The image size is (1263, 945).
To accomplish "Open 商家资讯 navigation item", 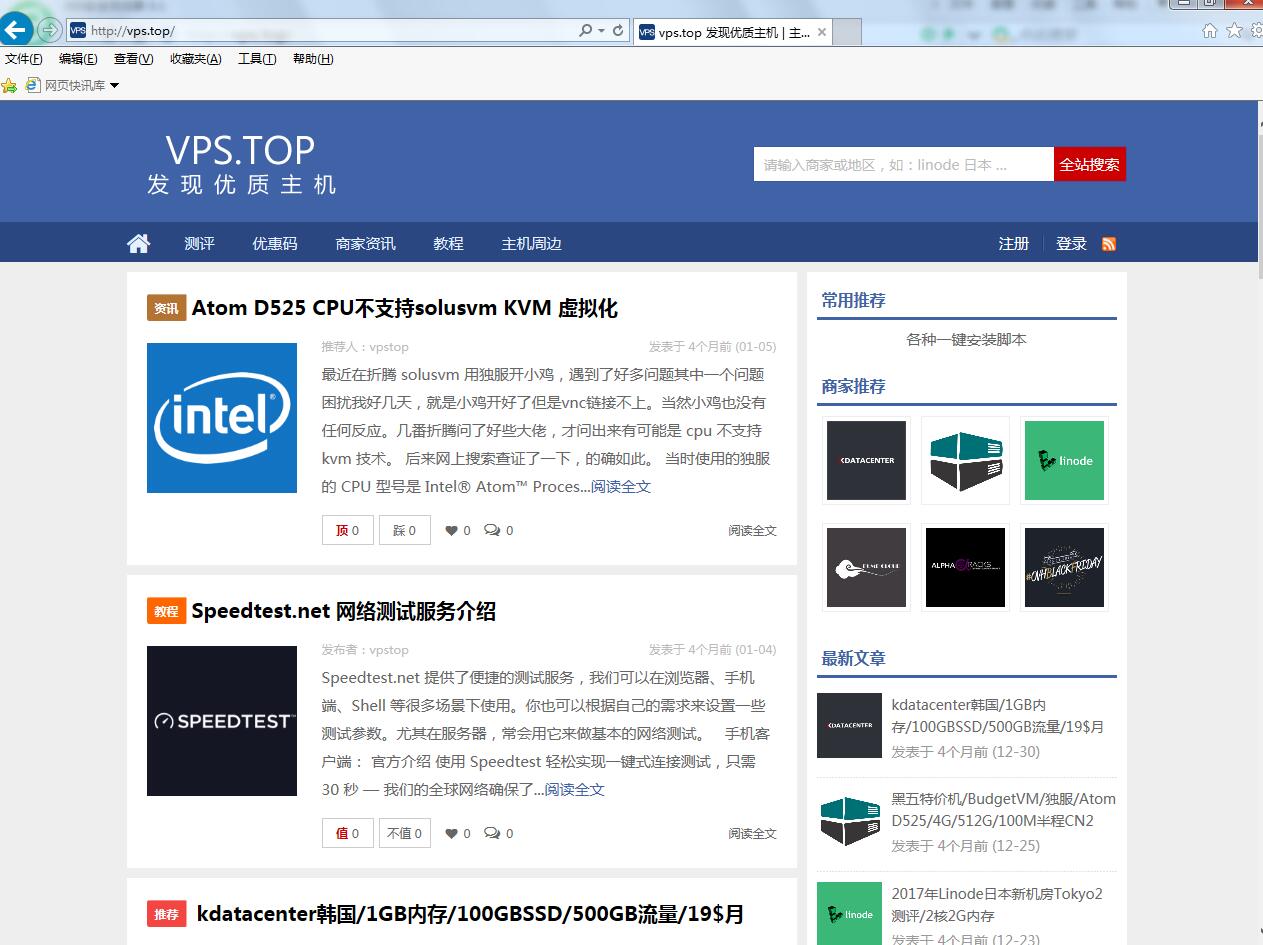I will coord(366,243).
